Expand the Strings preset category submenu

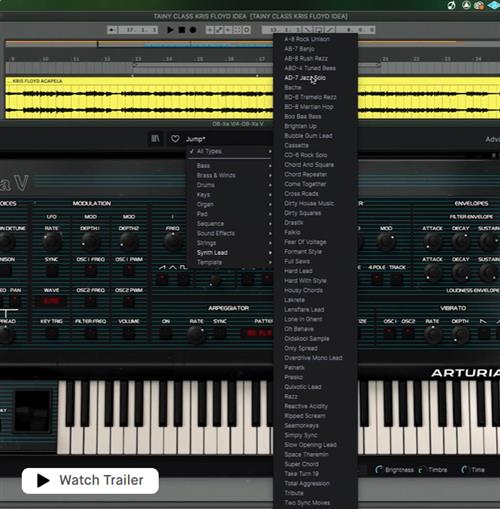(x=230, y=243)
